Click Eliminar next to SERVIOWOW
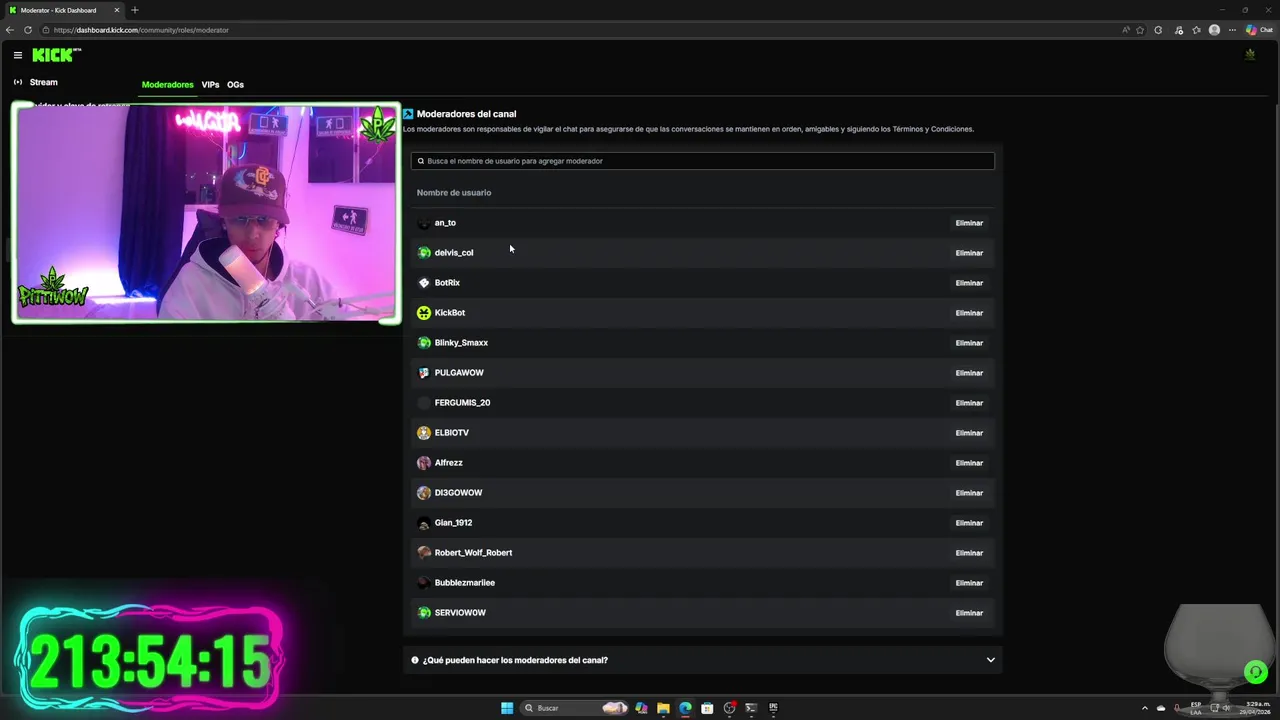 969,613
